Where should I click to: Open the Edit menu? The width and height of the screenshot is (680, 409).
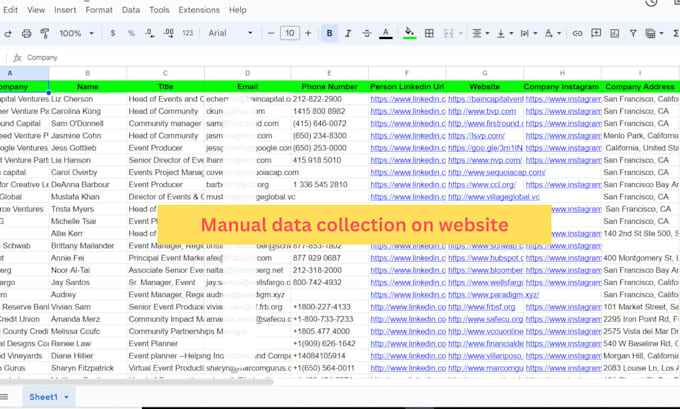(10, 10)
